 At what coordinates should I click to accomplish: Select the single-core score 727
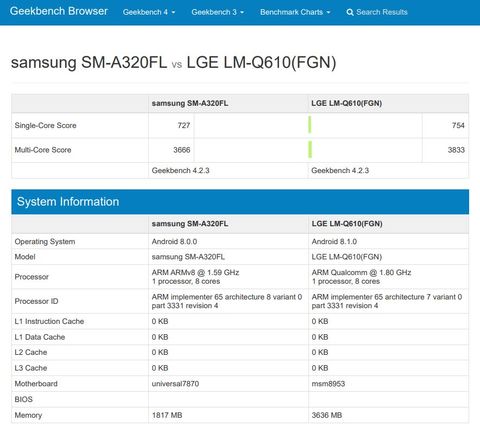[x=184, y=125]
